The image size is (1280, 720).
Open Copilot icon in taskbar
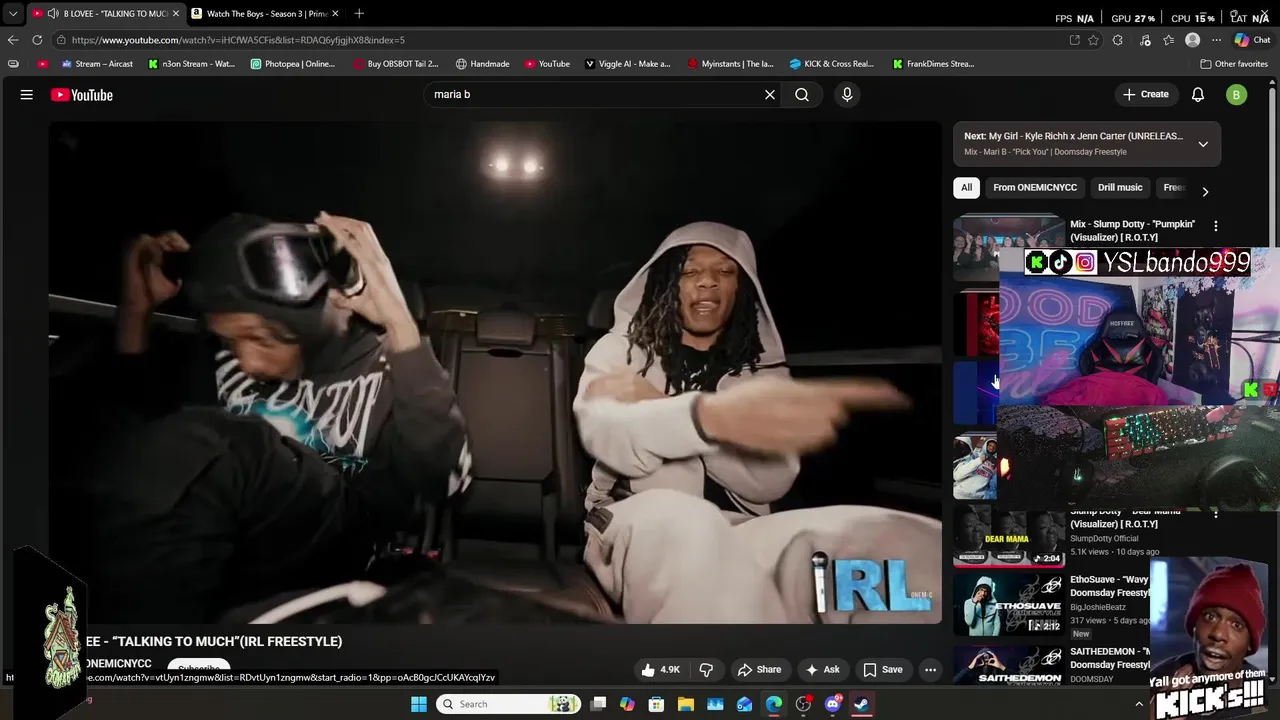(x=627, y=704)
